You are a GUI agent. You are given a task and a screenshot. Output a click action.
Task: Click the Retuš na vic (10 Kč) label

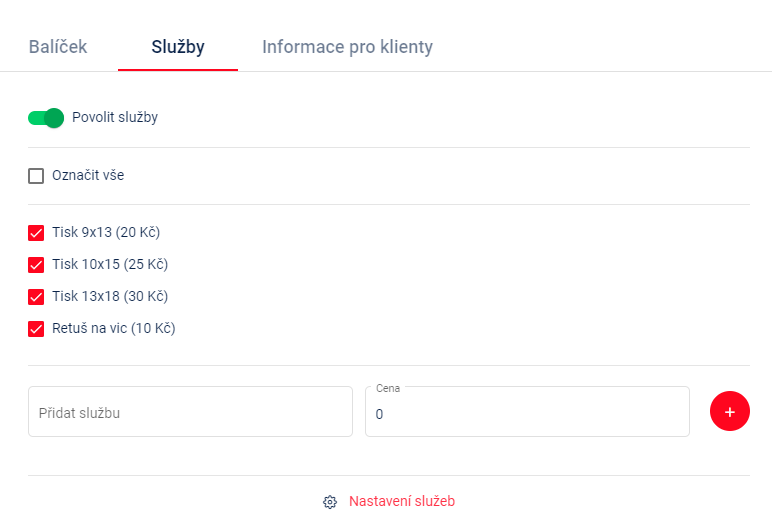point(114,328)
